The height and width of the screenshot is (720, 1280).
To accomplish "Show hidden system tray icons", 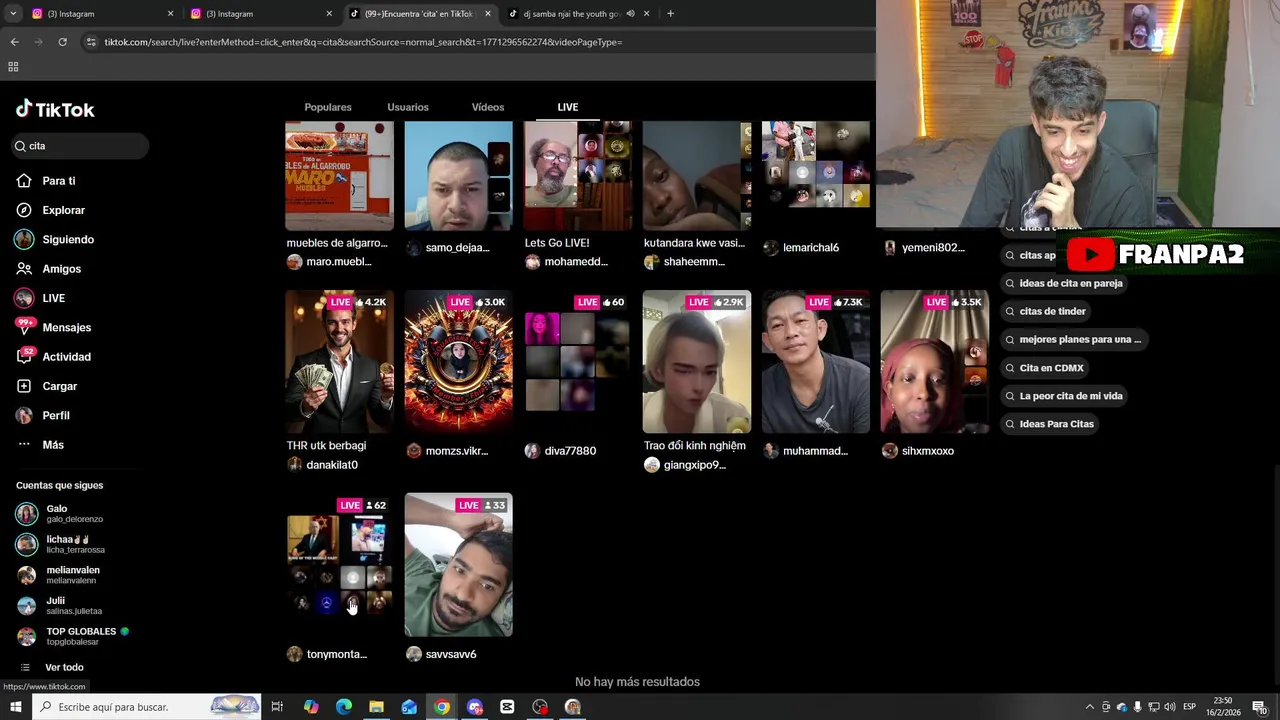I will 1089,707.
